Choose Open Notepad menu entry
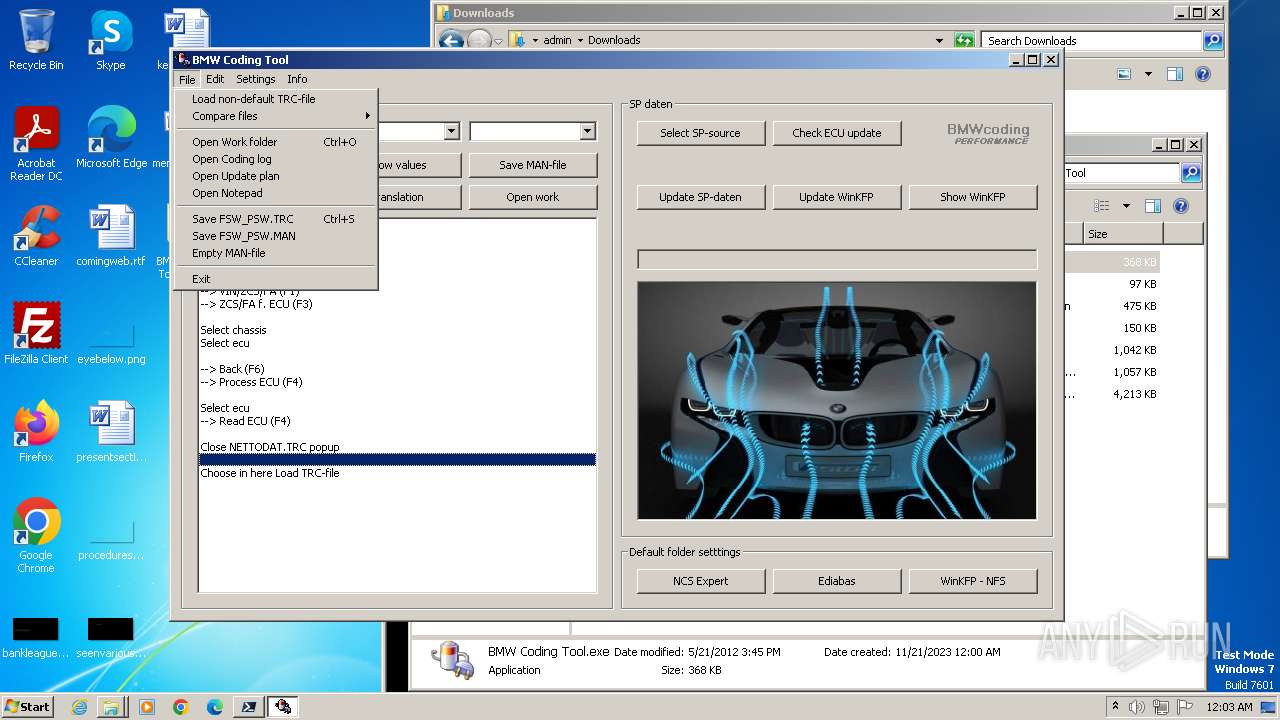Image resolution: width=1280 pixels, height=720 pixels. tap(276, 193)
